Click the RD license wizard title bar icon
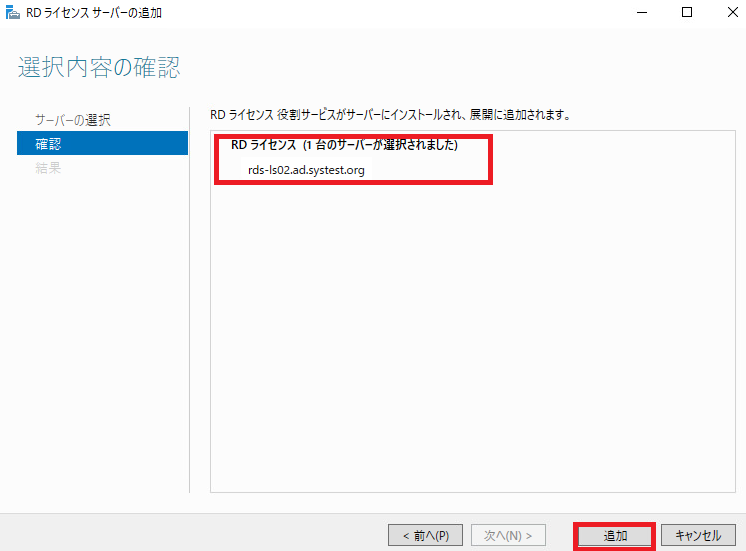Screen dimensions: 746x551 (x=13, y=12)
